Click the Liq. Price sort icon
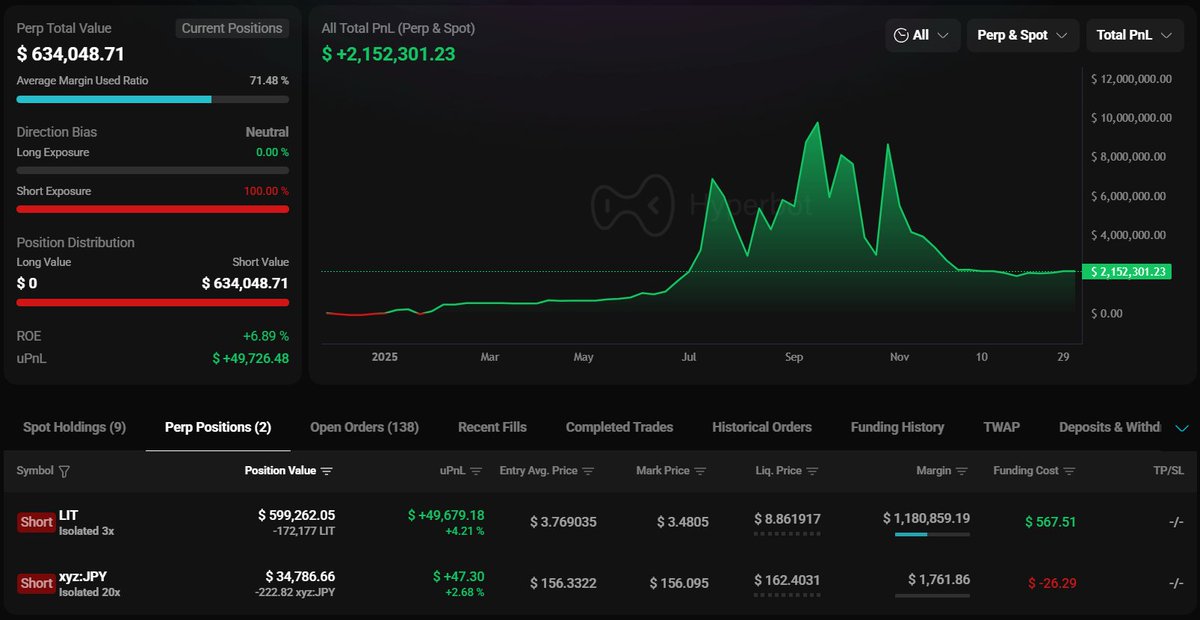The height and width of the screenshot is (620, 1200). (x=813, y=471)
